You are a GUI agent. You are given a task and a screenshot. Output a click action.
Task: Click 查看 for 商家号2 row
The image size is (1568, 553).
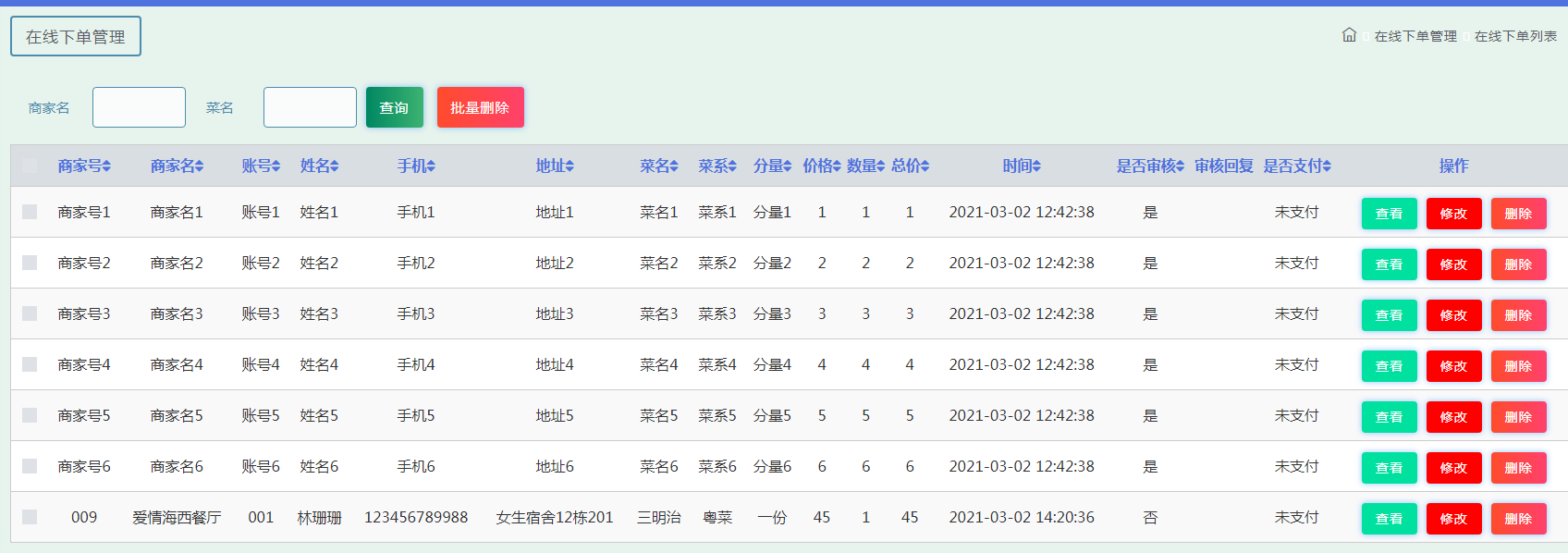point(1390,264)
